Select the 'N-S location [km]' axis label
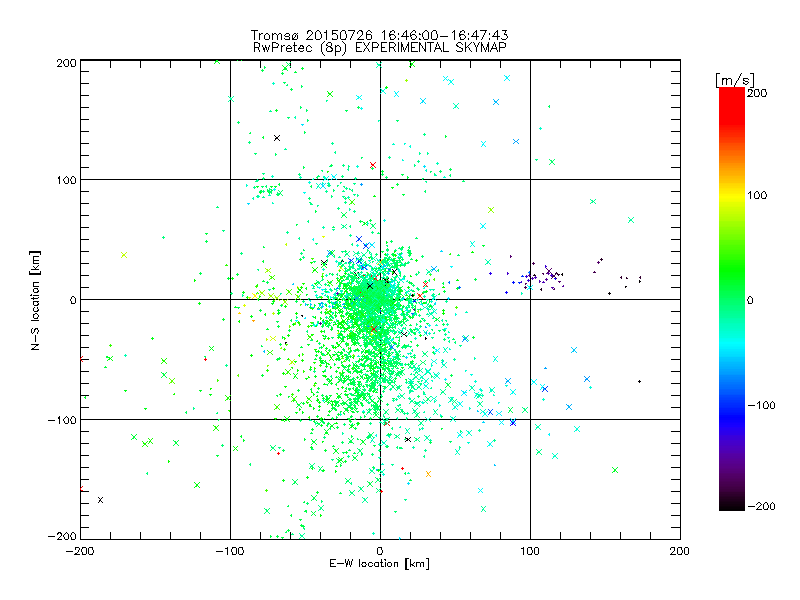The width and height of the screenshot is (800, 600). [35, 300]
